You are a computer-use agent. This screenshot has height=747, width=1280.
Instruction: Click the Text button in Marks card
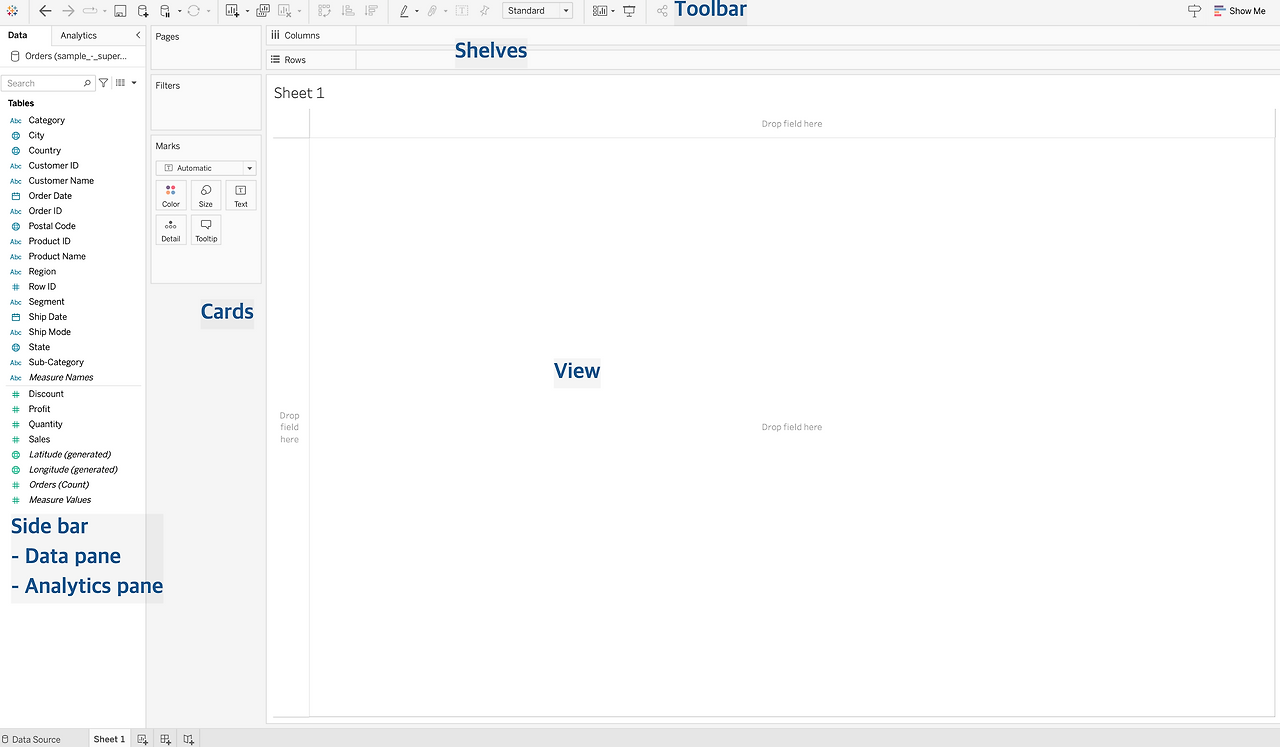pyautogui.click(x=241, y=195)
